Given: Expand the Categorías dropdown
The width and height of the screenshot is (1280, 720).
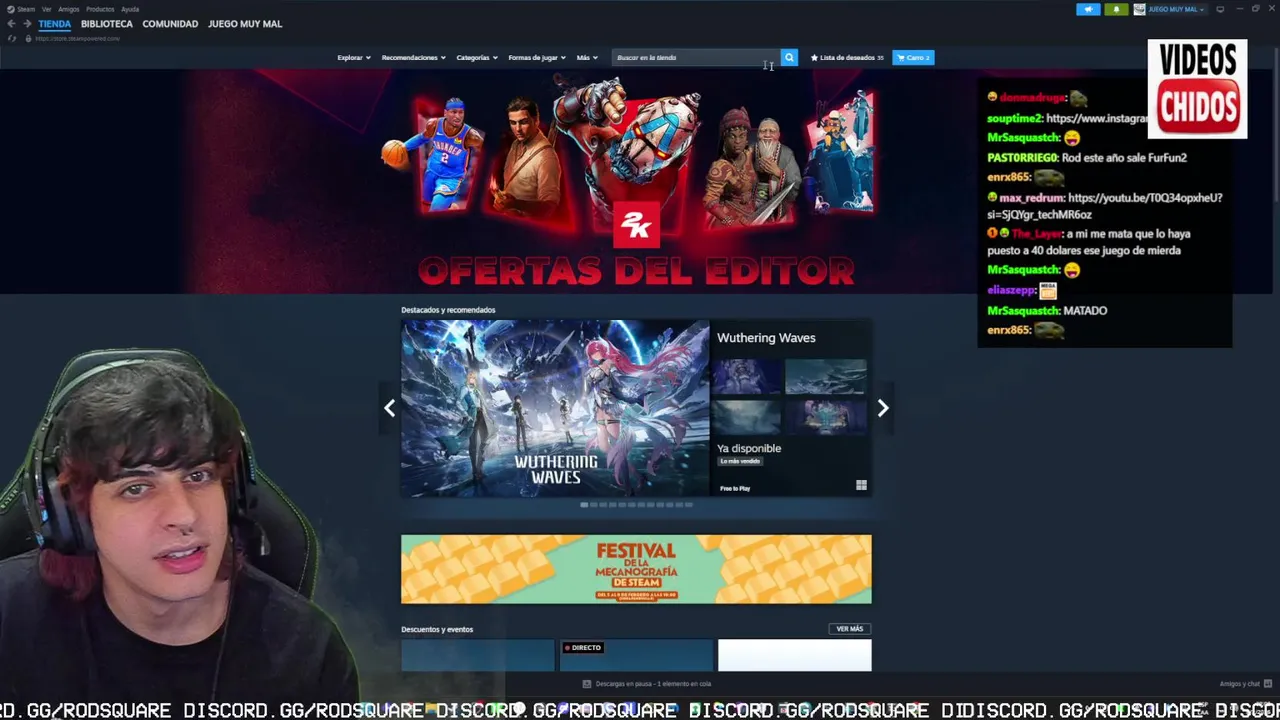Looking at the screenshot, I should (477, 58).
